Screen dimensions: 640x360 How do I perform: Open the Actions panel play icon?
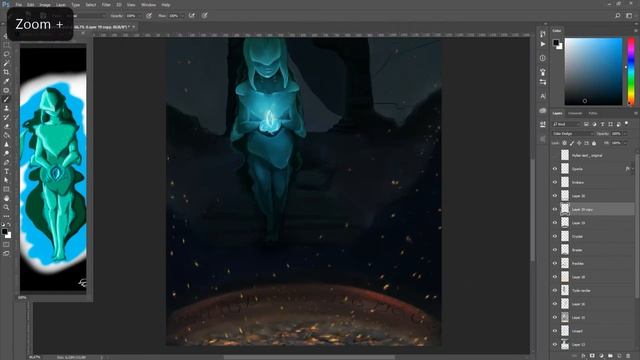coord(542,44)
